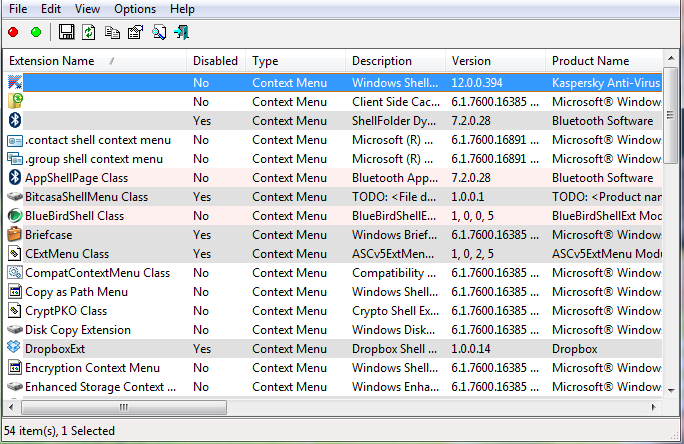Click the vertical scrollbar up arrow
Viewport: 684px width, 444px height.
671,58
